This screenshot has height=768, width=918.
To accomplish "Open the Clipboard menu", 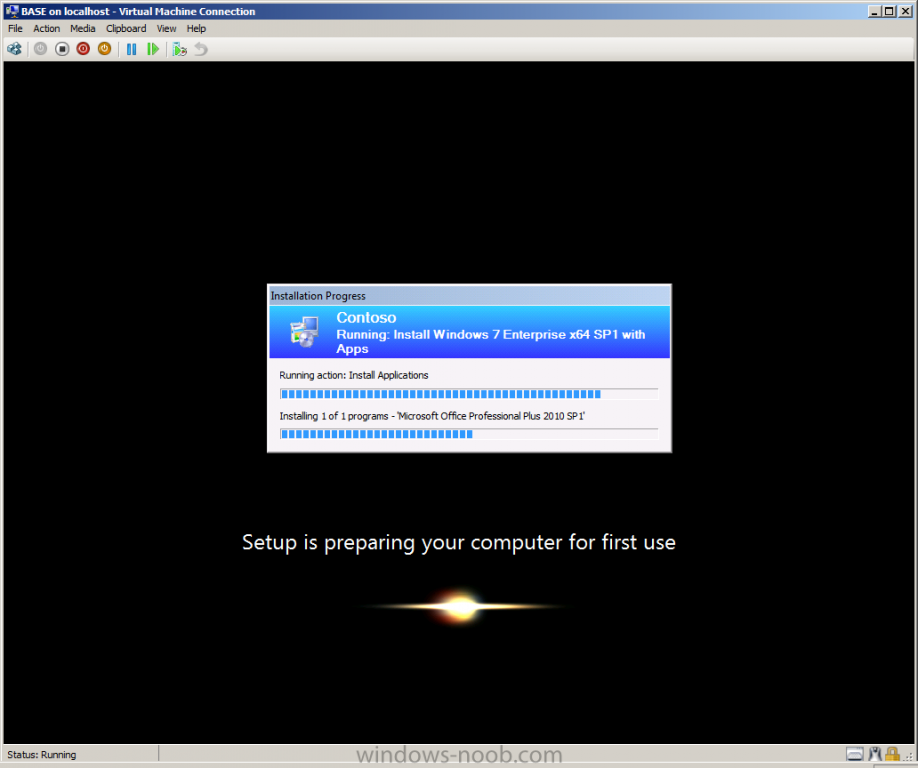I will [126, 29].
